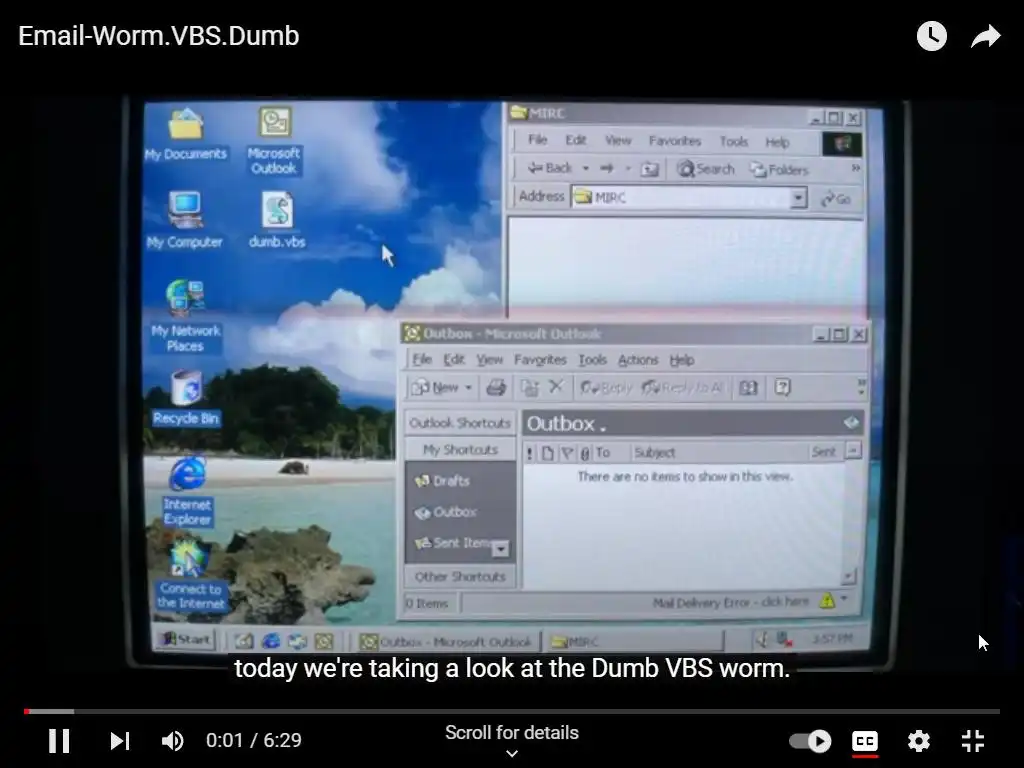Click the Outlook bar down arrow
This screenshot has width=1024, height=768.
tap(500, 549)
